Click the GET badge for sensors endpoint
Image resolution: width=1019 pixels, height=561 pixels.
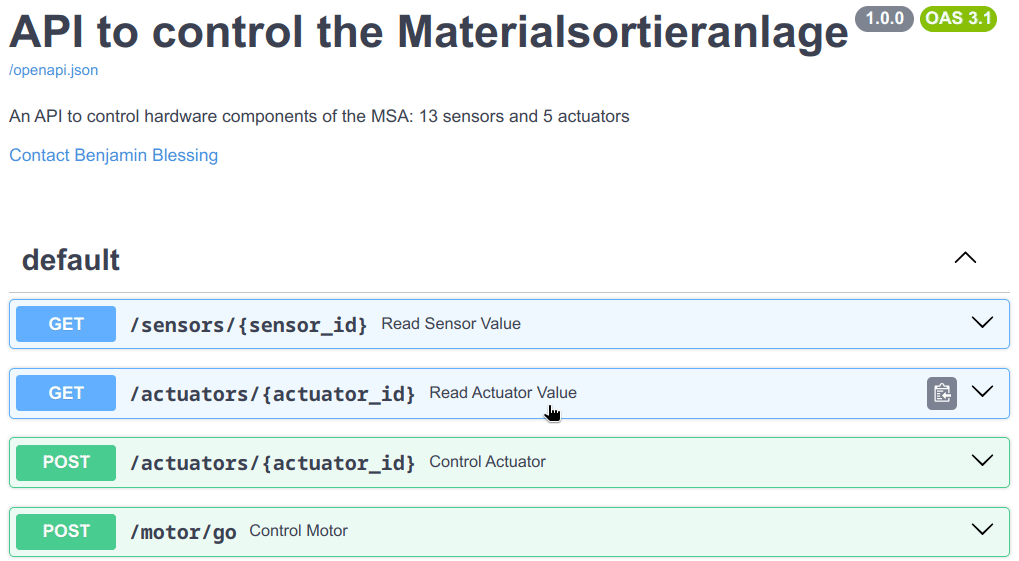pyautogui.click(x=66, y=324)
